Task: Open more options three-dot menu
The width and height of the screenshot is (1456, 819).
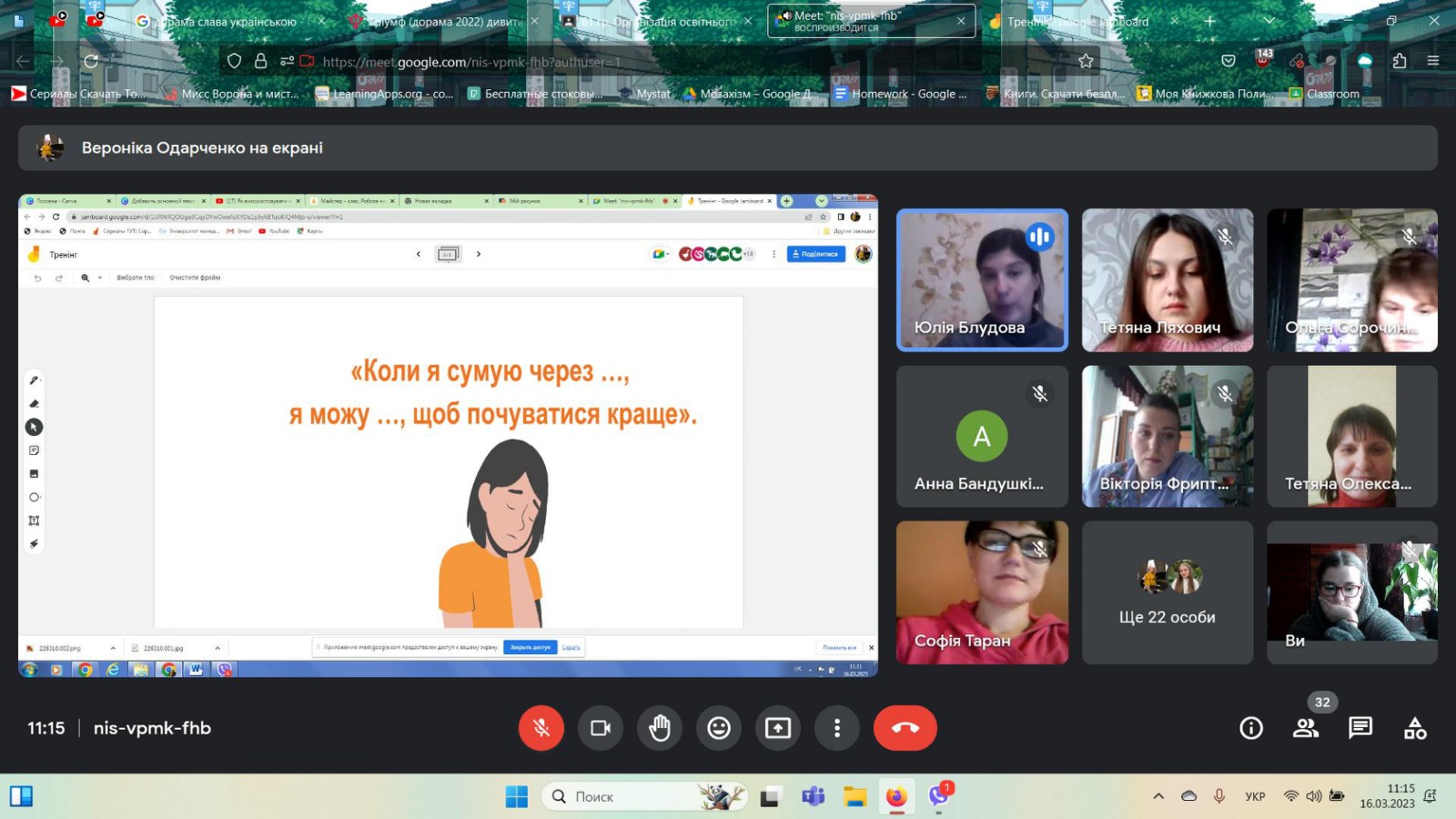Action: tap(837, 728)
